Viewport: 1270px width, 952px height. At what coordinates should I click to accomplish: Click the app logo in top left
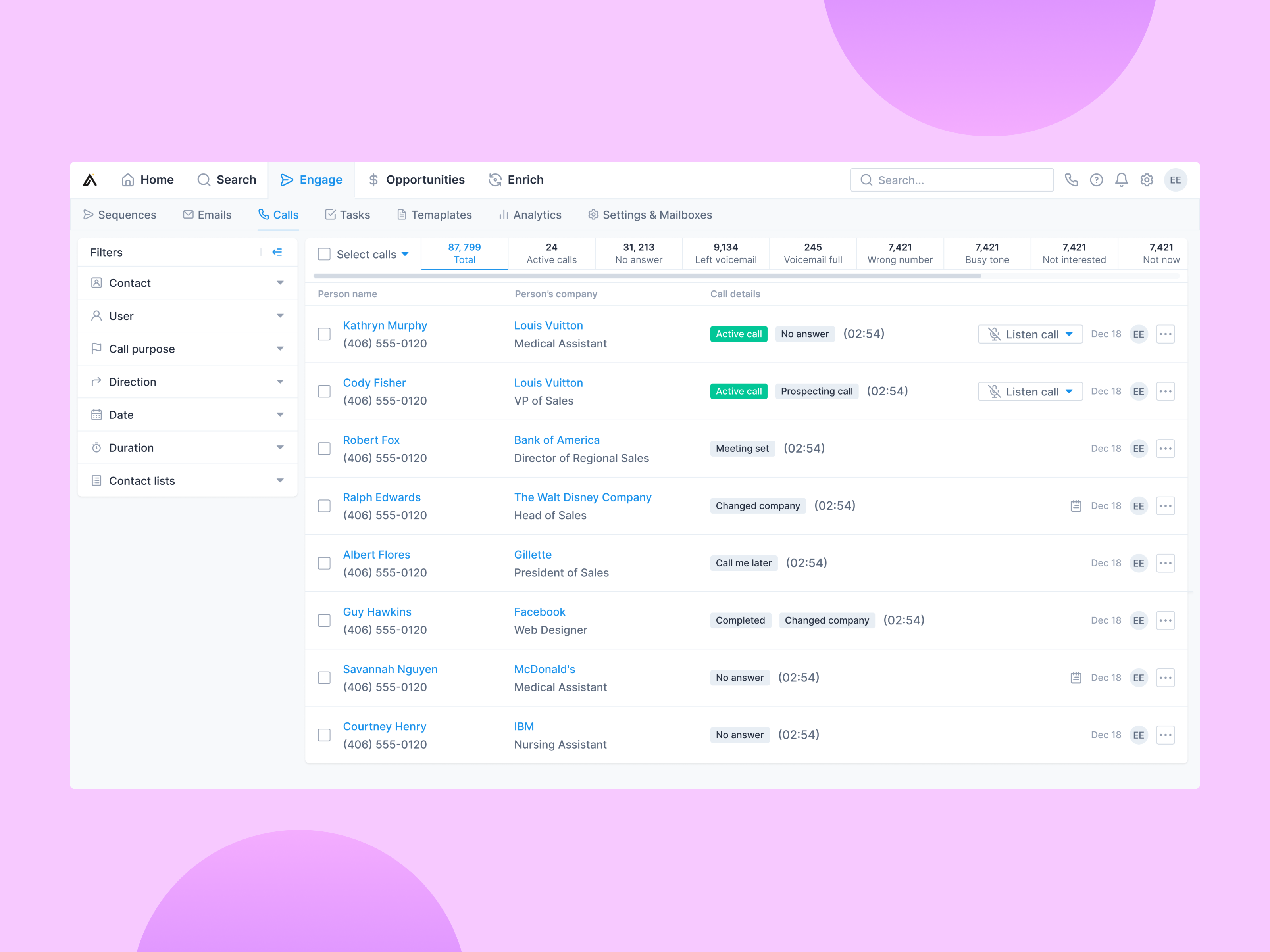(x=90, y=180)
